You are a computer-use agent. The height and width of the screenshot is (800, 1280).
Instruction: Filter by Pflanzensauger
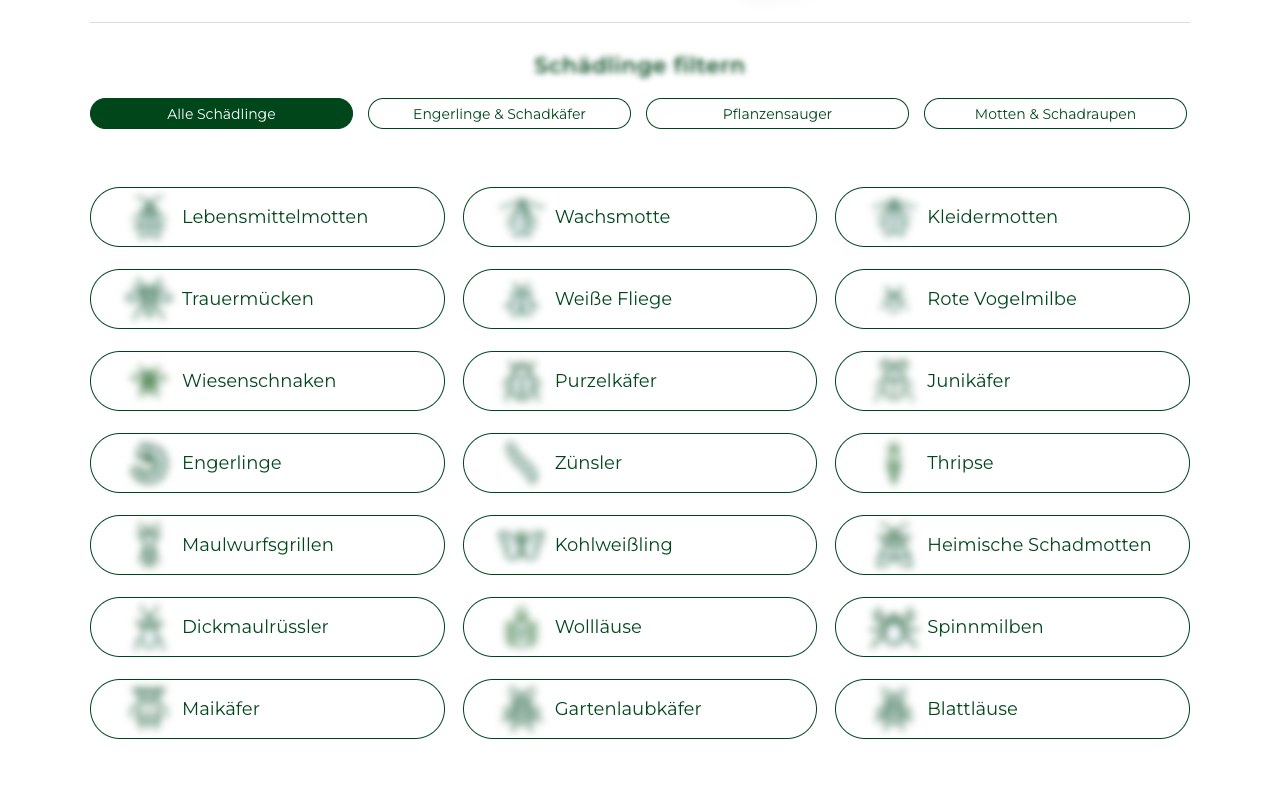coord(777,114)
